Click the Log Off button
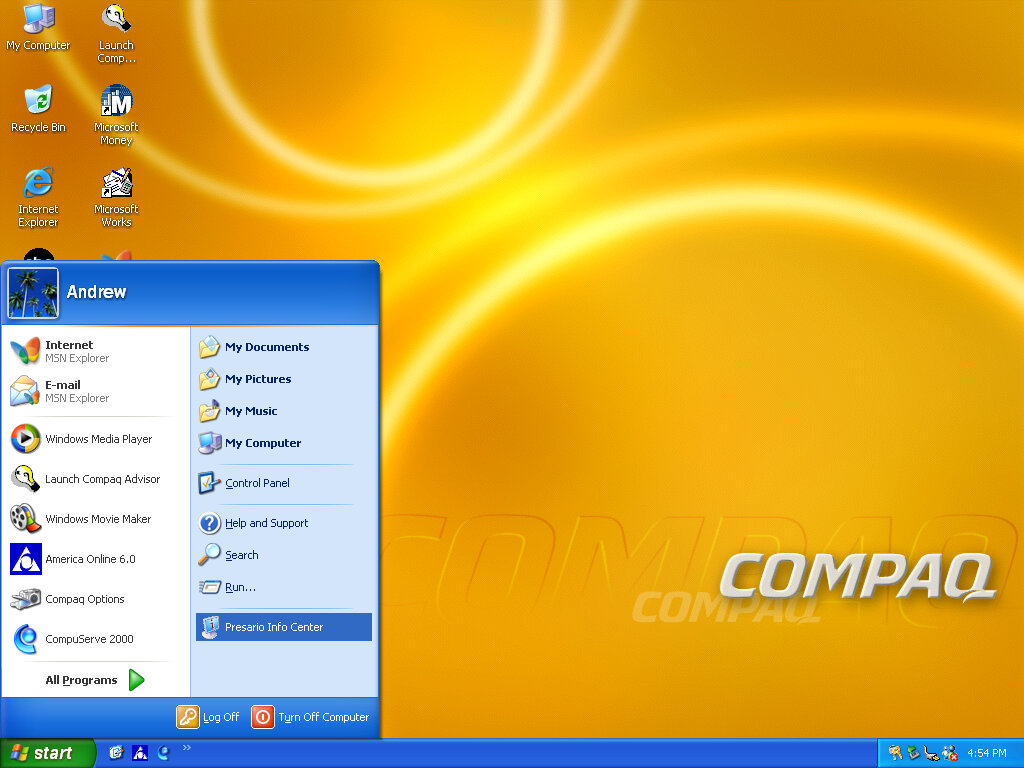 click(x=209, y=717)
